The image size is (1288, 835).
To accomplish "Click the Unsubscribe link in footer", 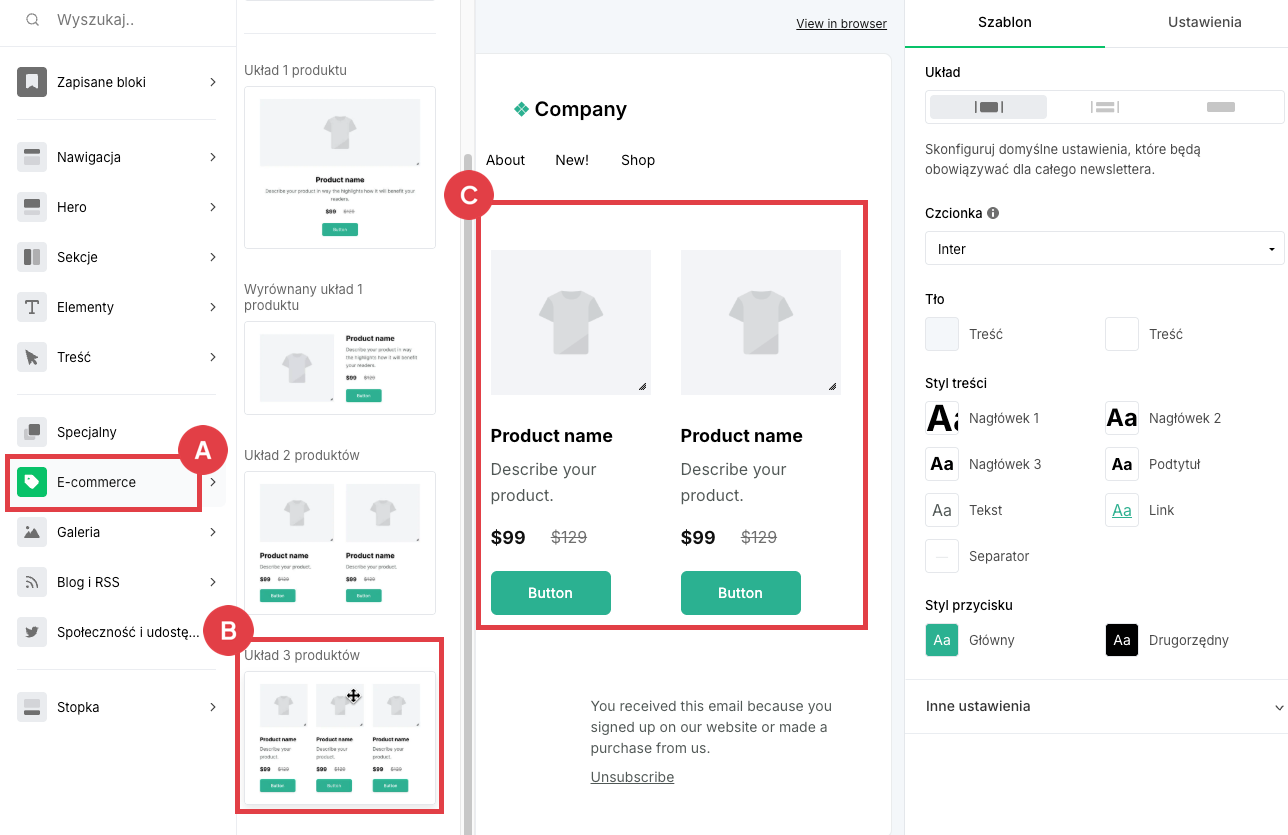I will point(632,777).
